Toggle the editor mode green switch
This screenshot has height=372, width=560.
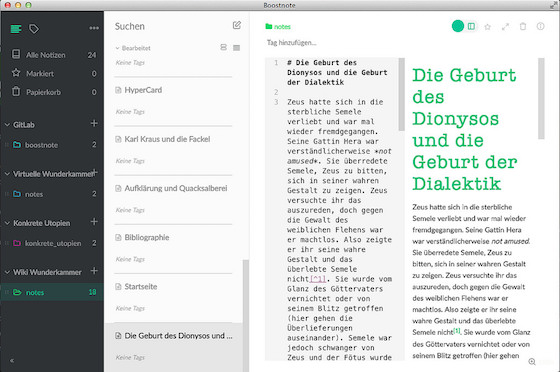tap(458, 26)
